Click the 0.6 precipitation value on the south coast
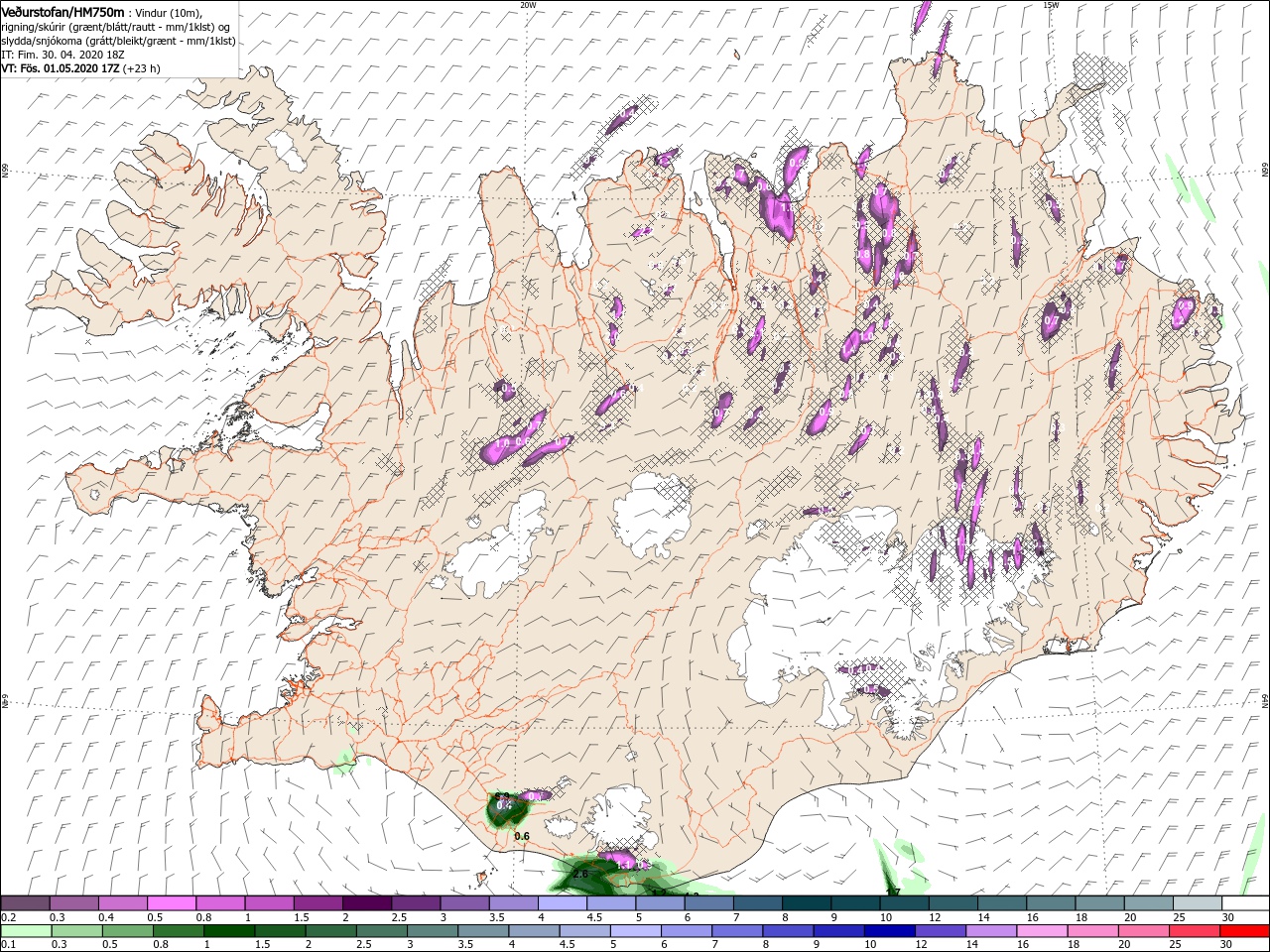The width and height of the screenshot is (1270, 952). pyautogui.click(x=522, y=836)
